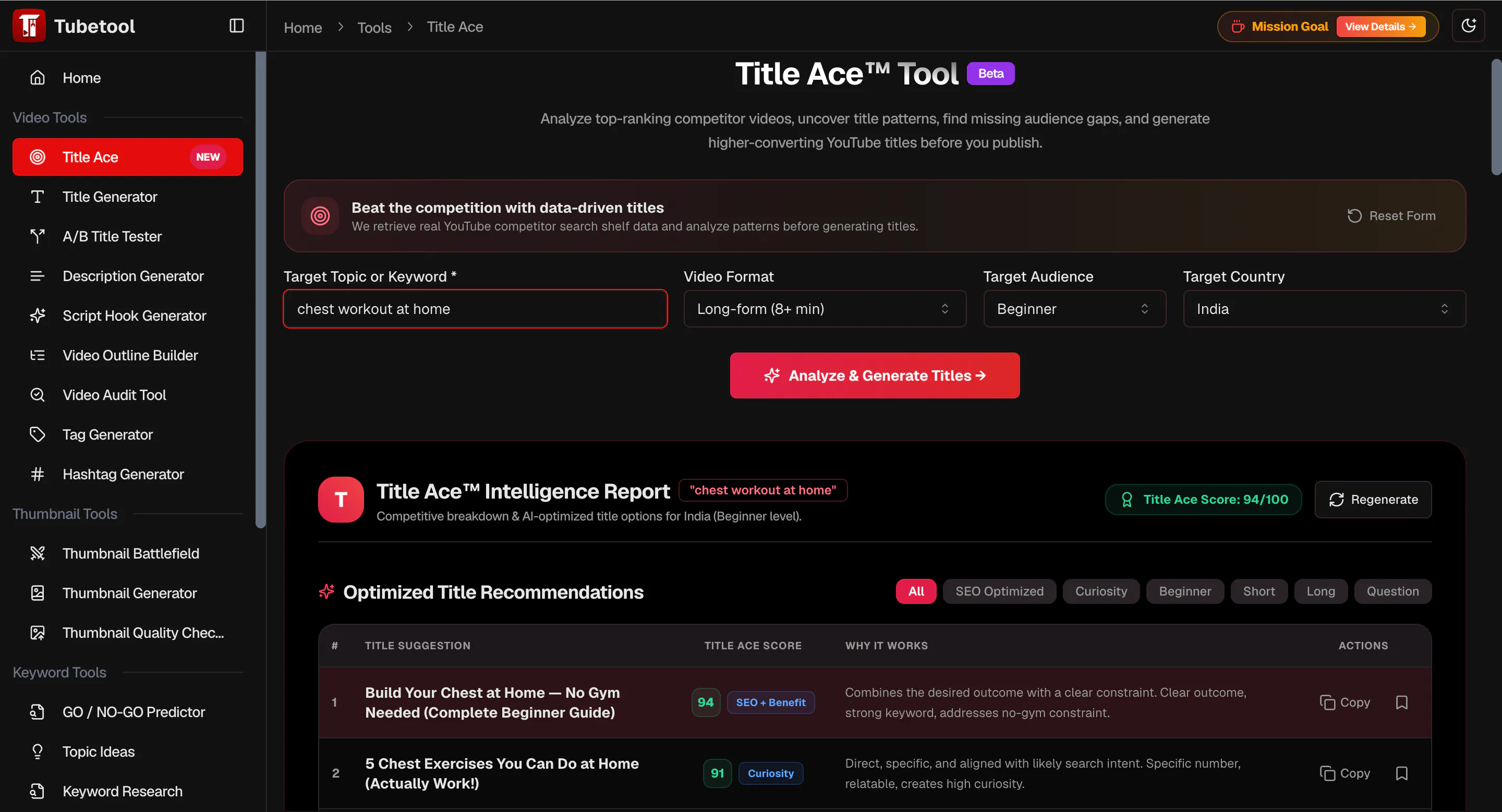Click the Script Hook Generator sparkle icon
Viewport: 1502px width, 812px height.
(x=38, y=316)
